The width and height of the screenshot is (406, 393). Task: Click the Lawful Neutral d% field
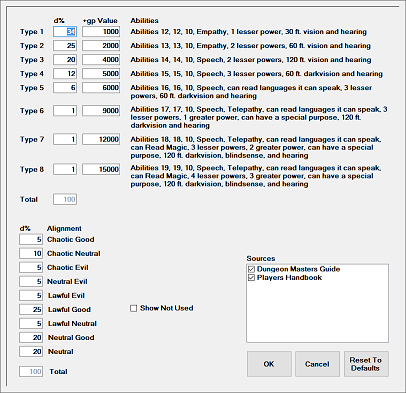click(x=31, y=323)
